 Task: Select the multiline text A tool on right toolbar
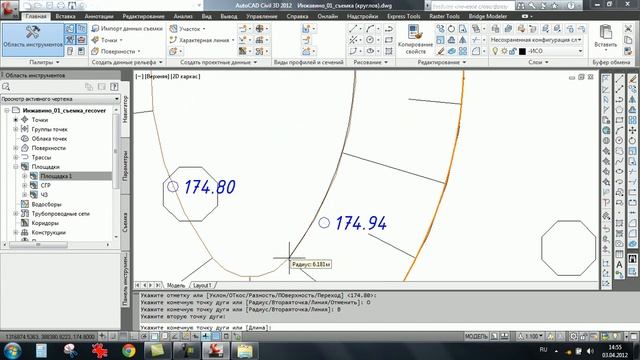(x=619, y=264)
